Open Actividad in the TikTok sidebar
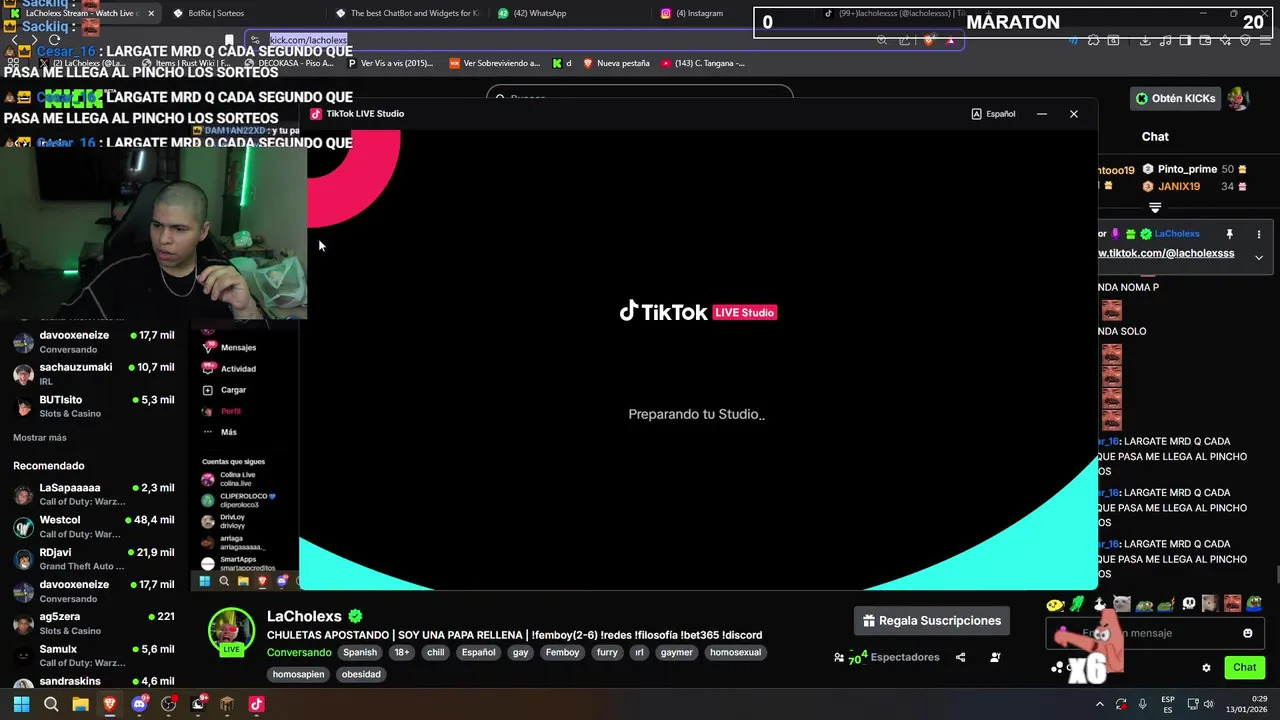Screen dimensions: 1280x720 click(x=230, y=369)
